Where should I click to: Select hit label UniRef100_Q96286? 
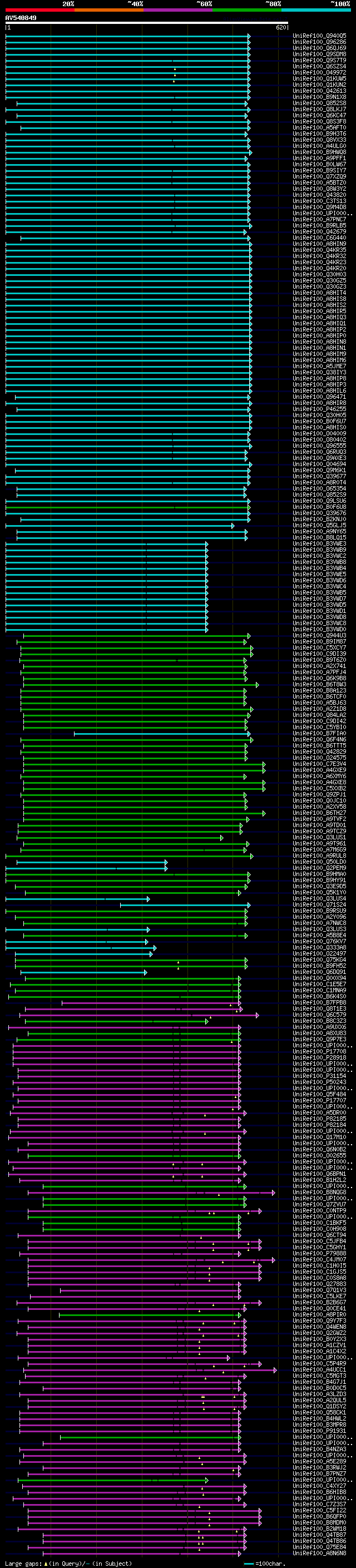coord(319,42)
